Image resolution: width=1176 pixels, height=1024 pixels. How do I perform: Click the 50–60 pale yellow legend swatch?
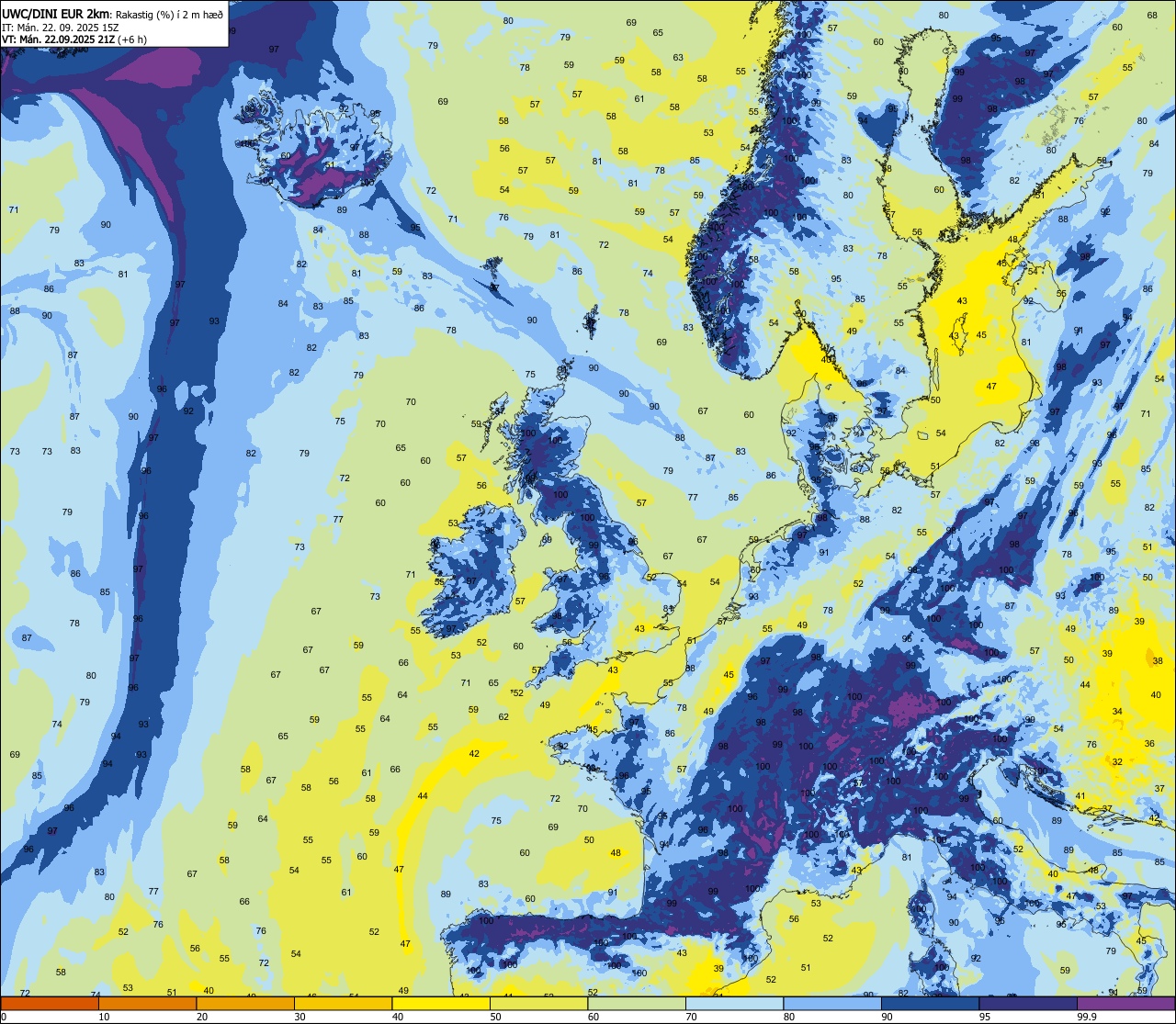[x=538, y=1003]
